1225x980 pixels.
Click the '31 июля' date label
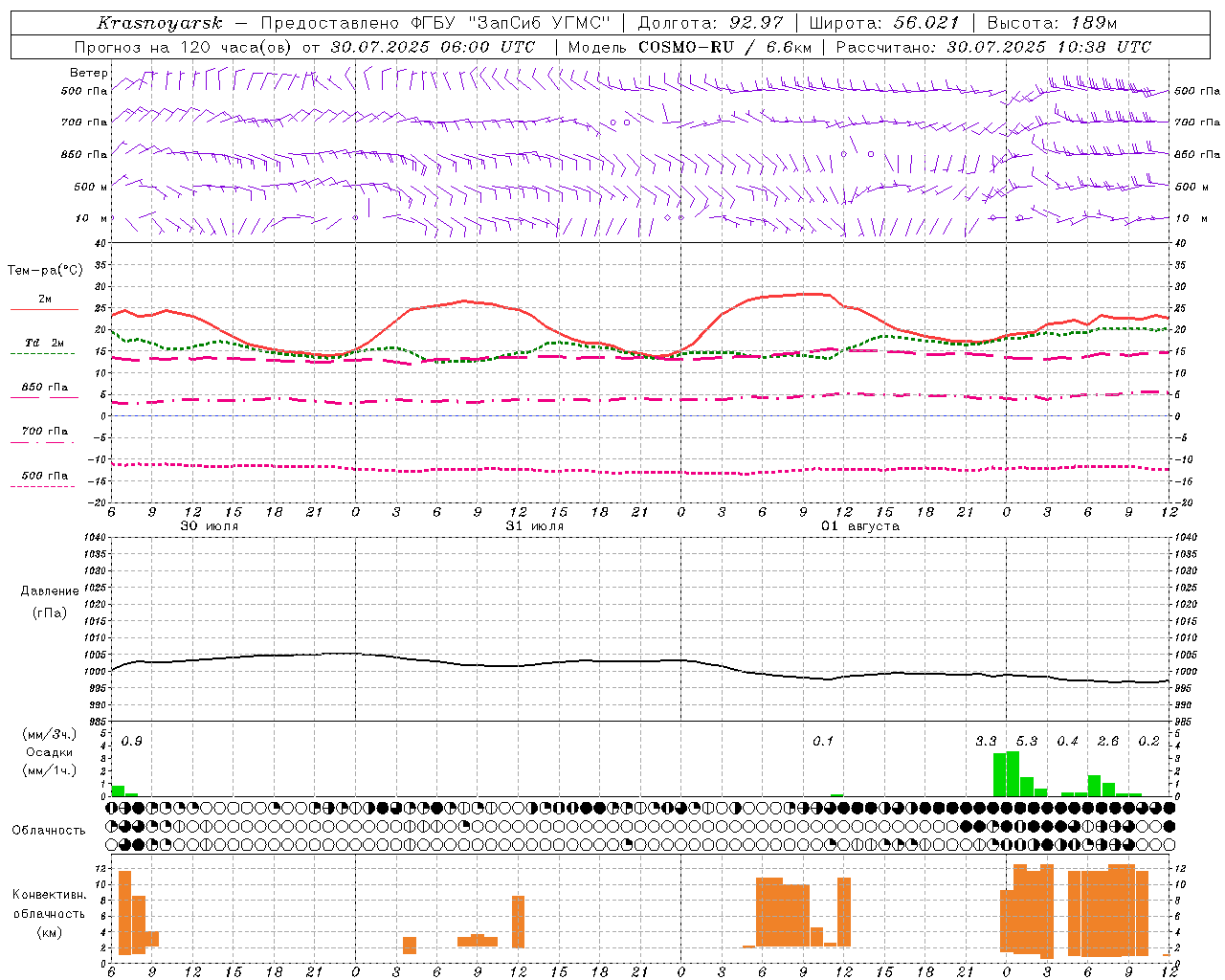(x=534, y=526)
